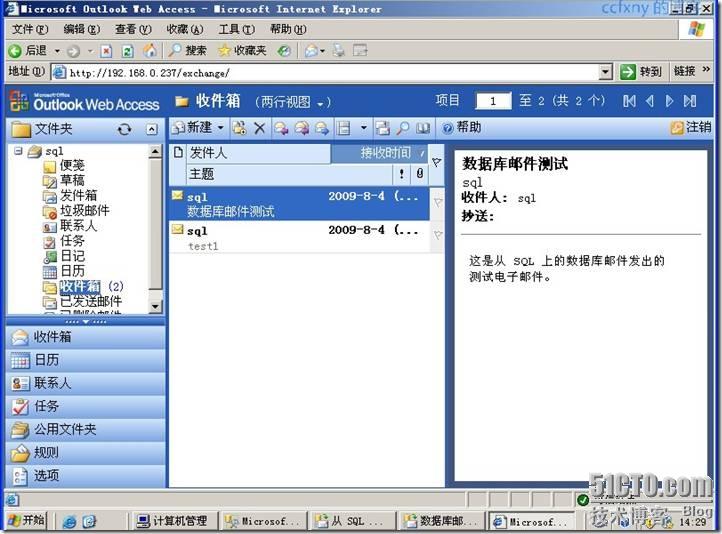Click the flag column header icon

(437, 162)
